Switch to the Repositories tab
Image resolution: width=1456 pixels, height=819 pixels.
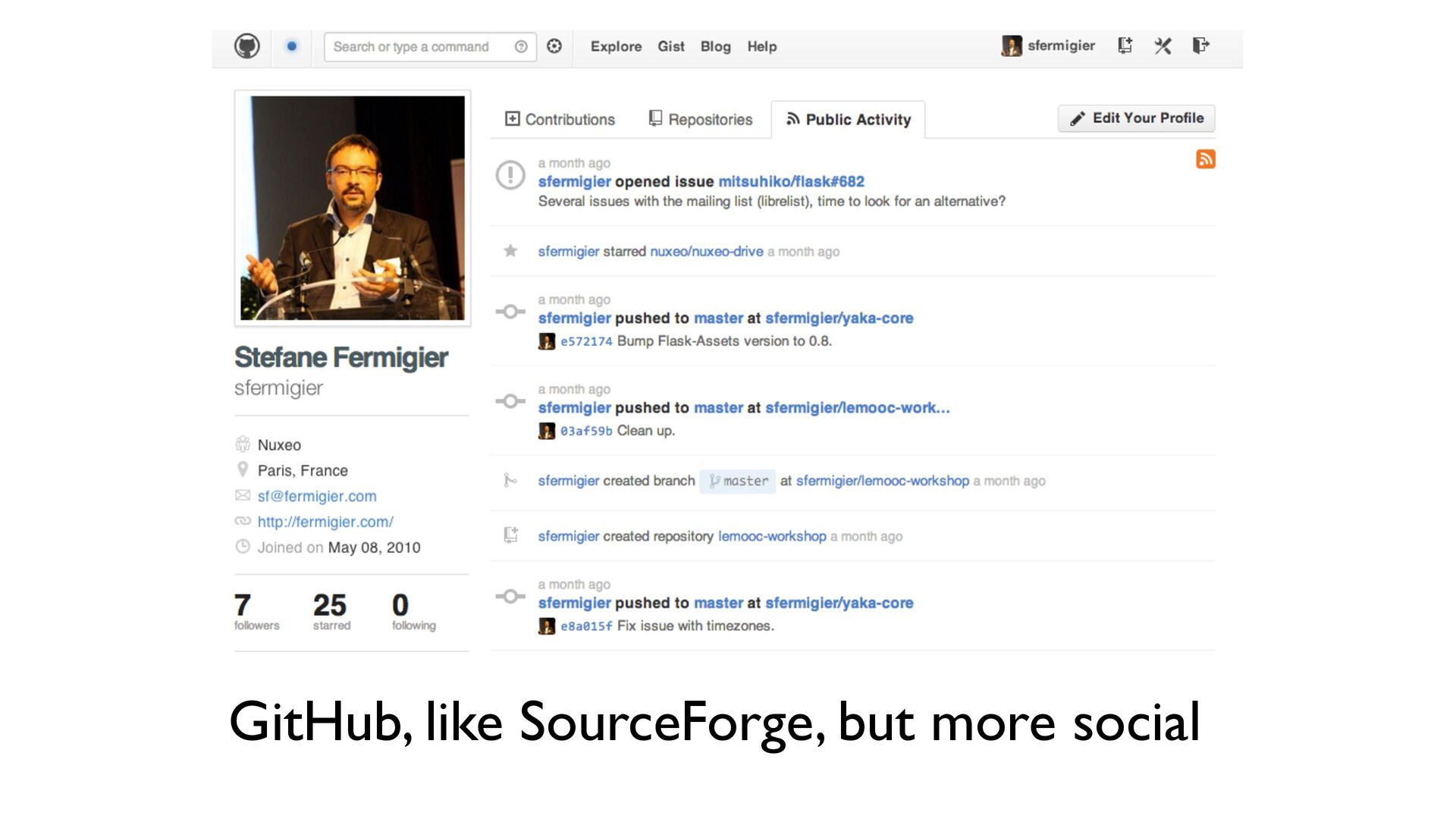701,120
